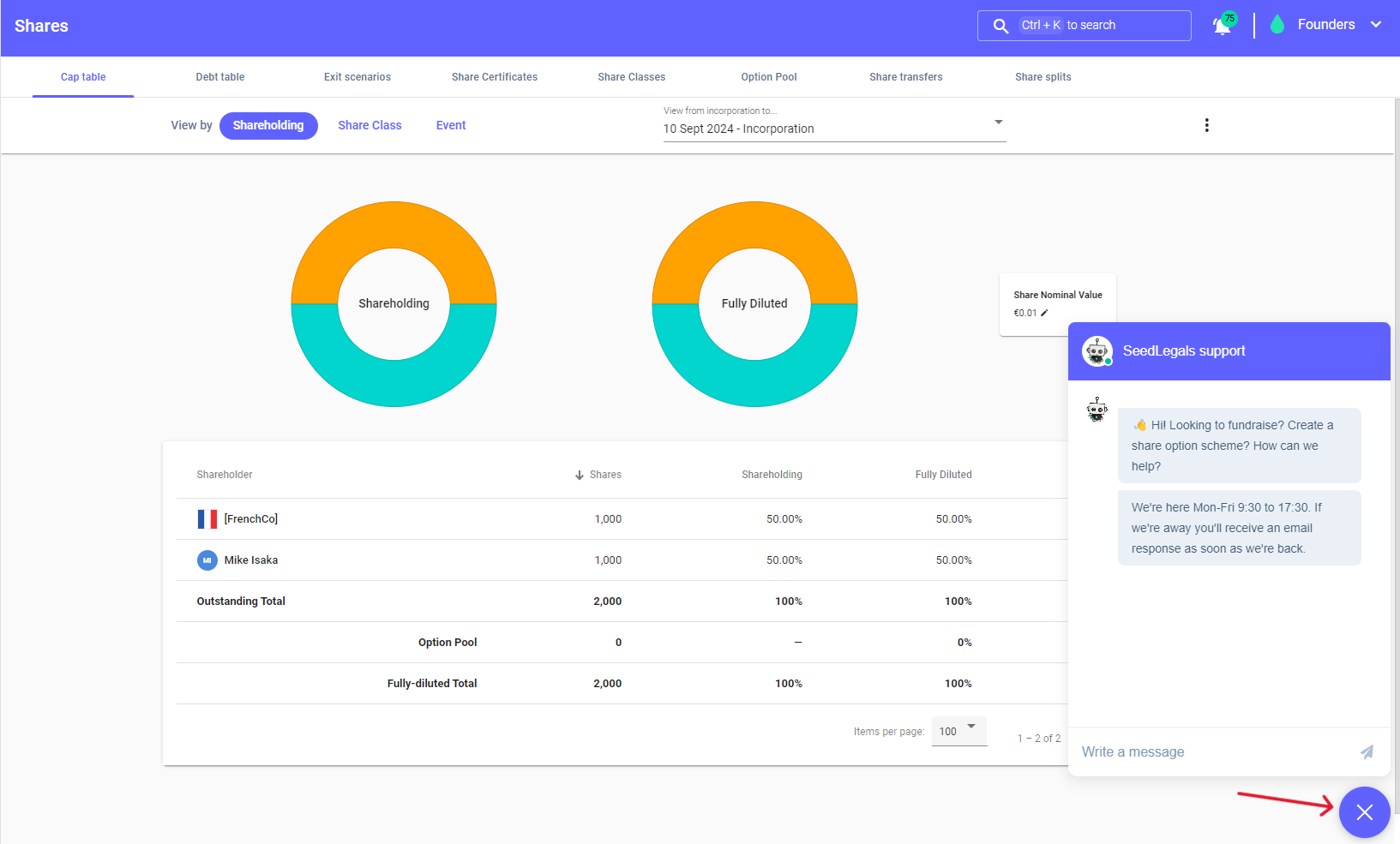Switch view to Event

pos(451,126)
